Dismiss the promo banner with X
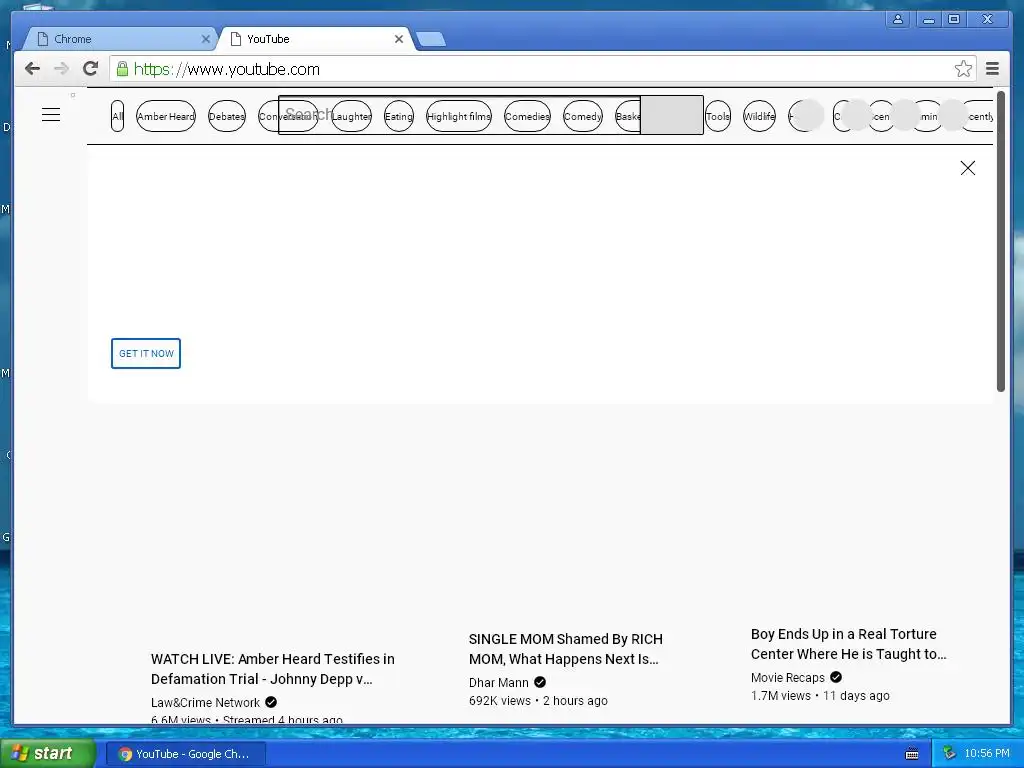This screenshot has width=1024, height=768. pyautogui.click(x=968, y=168)
